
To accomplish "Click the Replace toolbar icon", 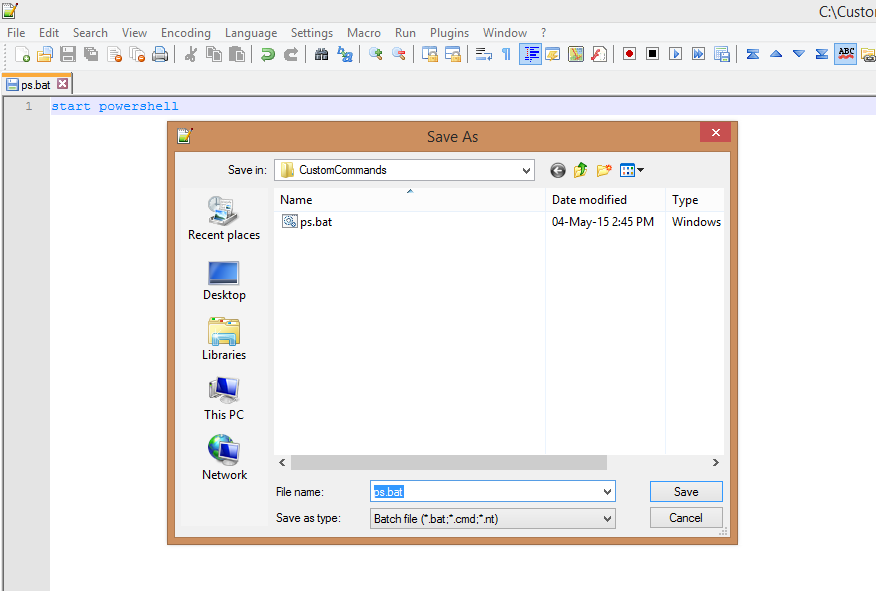I will [x=345, y=54].
